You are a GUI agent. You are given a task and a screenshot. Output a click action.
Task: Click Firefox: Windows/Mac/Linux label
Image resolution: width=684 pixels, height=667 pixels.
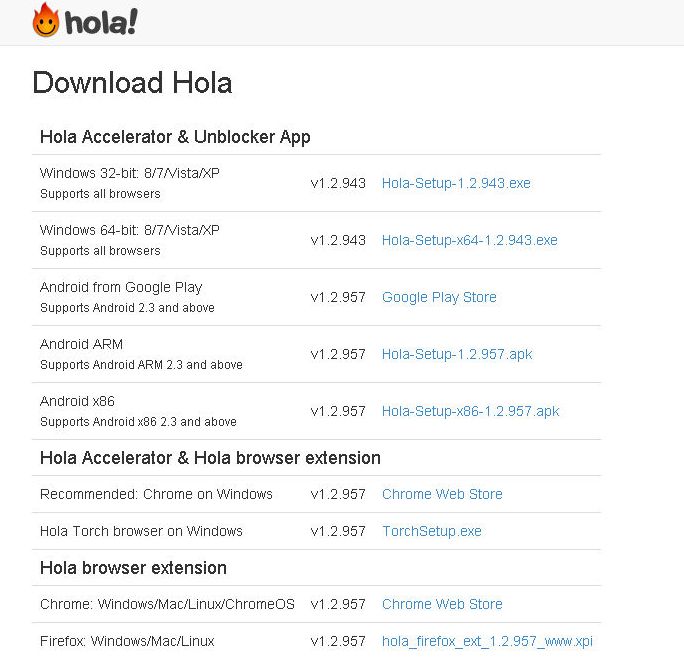pyautogui.click(x=127, y=641)
